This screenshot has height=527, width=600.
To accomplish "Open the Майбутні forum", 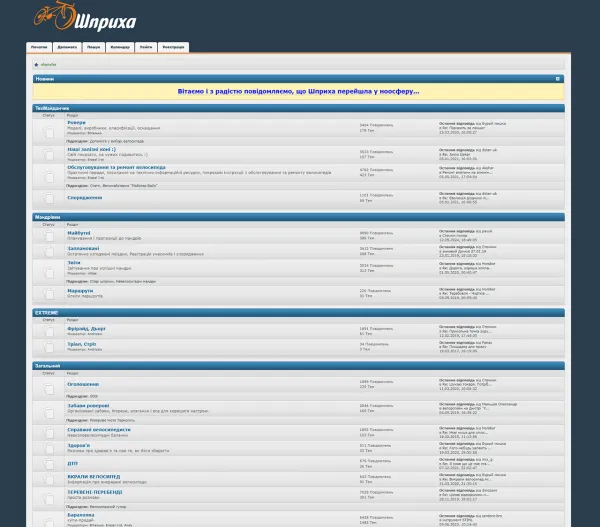I will coord(79,233).
